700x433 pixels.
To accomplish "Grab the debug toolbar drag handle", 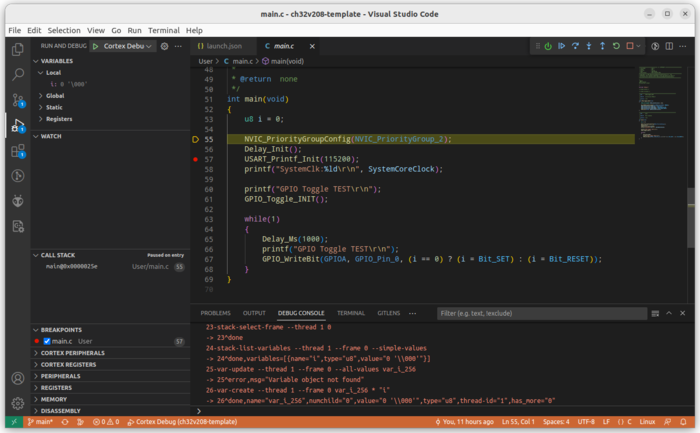I will (538, 46).
